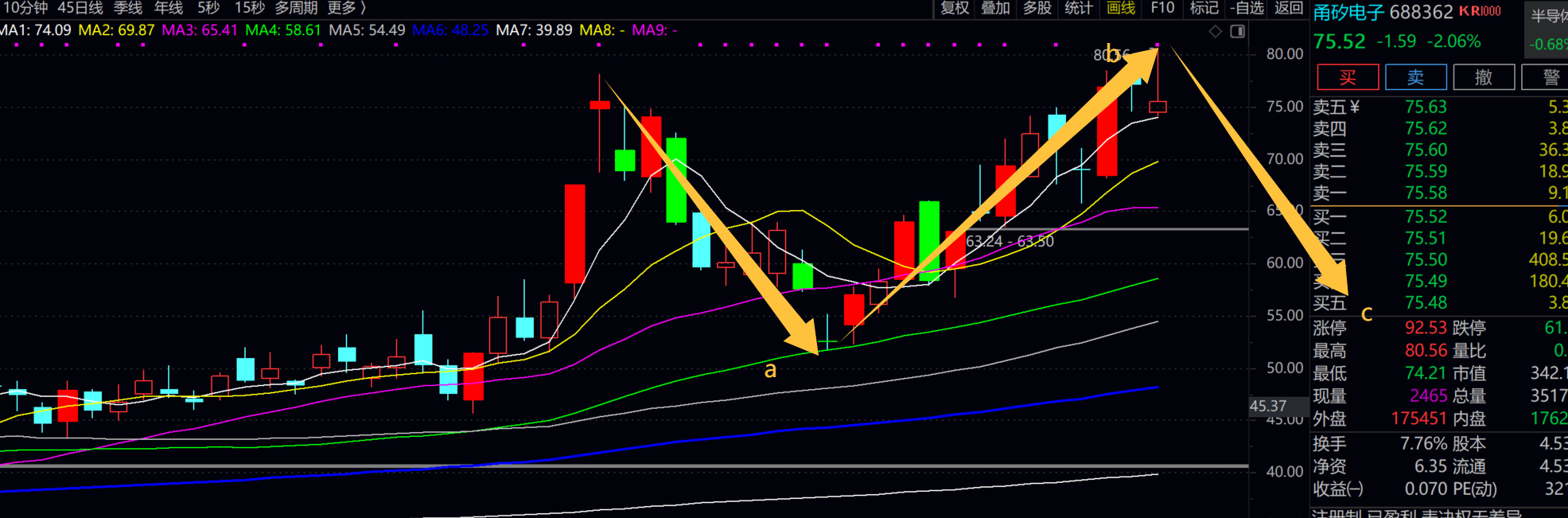Click the 卖二 ask price 75.59
The image size is (1568, 518).
click(1426, 171)
